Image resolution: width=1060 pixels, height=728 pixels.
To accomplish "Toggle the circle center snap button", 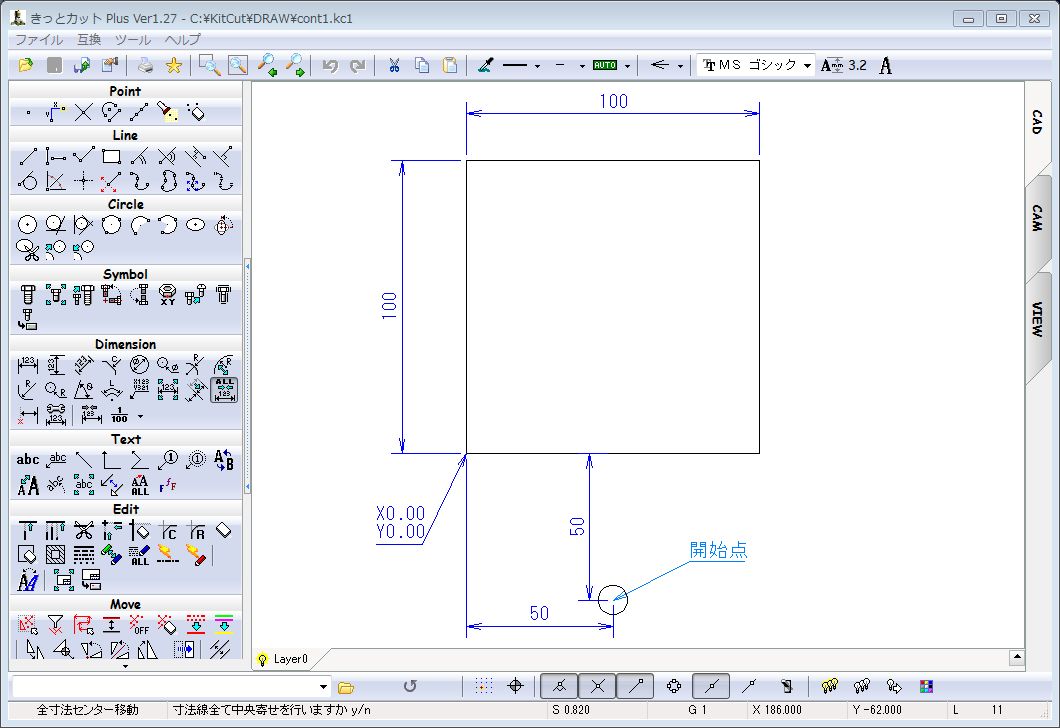I will coord(674,686).
